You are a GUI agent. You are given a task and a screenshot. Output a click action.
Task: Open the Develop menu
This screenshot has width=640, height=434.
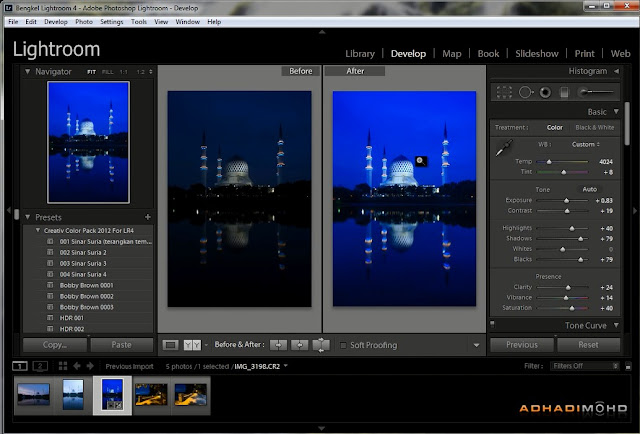56,22
